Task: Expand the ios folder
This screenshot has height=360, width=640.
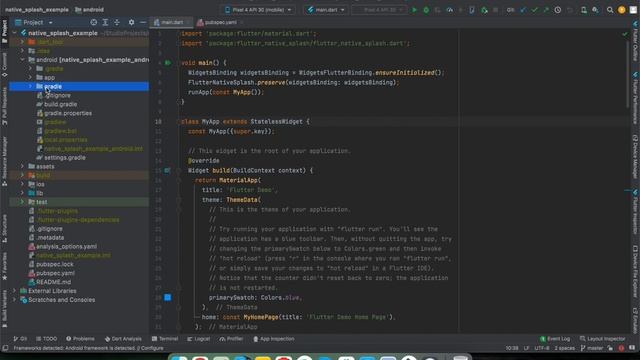Action: 22,184
